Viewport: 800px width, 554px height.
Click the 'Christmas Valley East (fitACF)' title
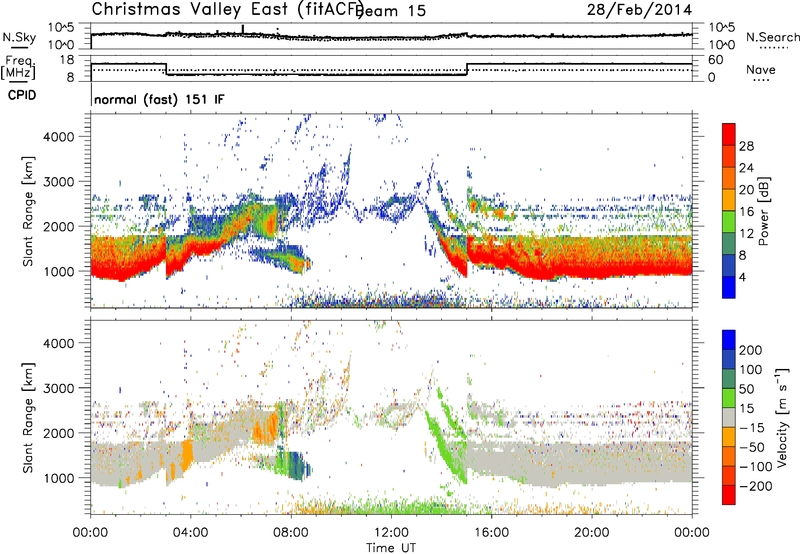[228, 10]
